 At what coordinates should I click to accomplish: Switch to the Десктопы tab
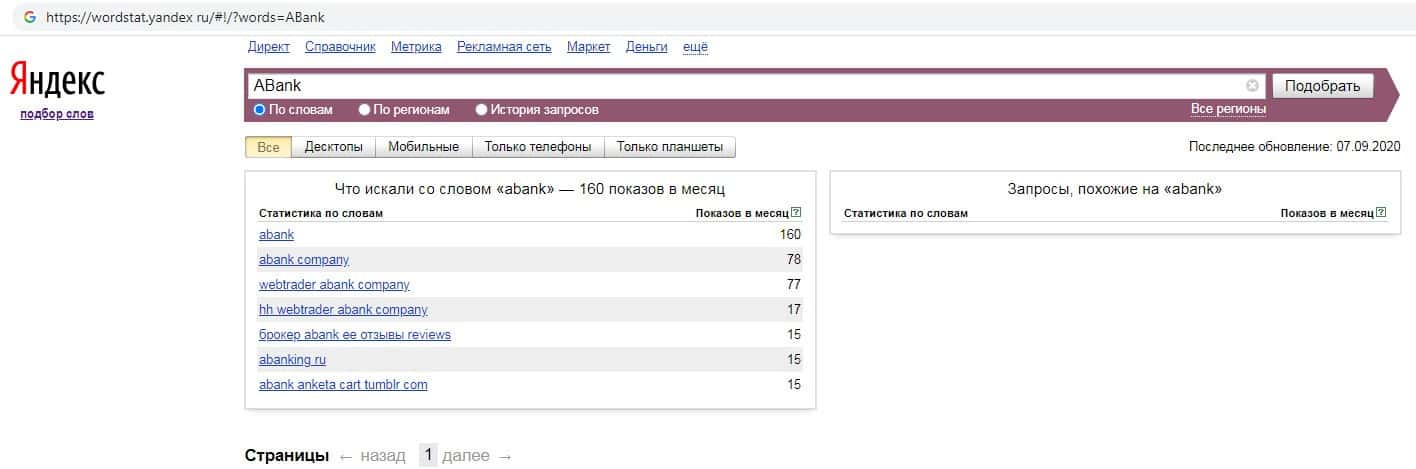(334, 147)
